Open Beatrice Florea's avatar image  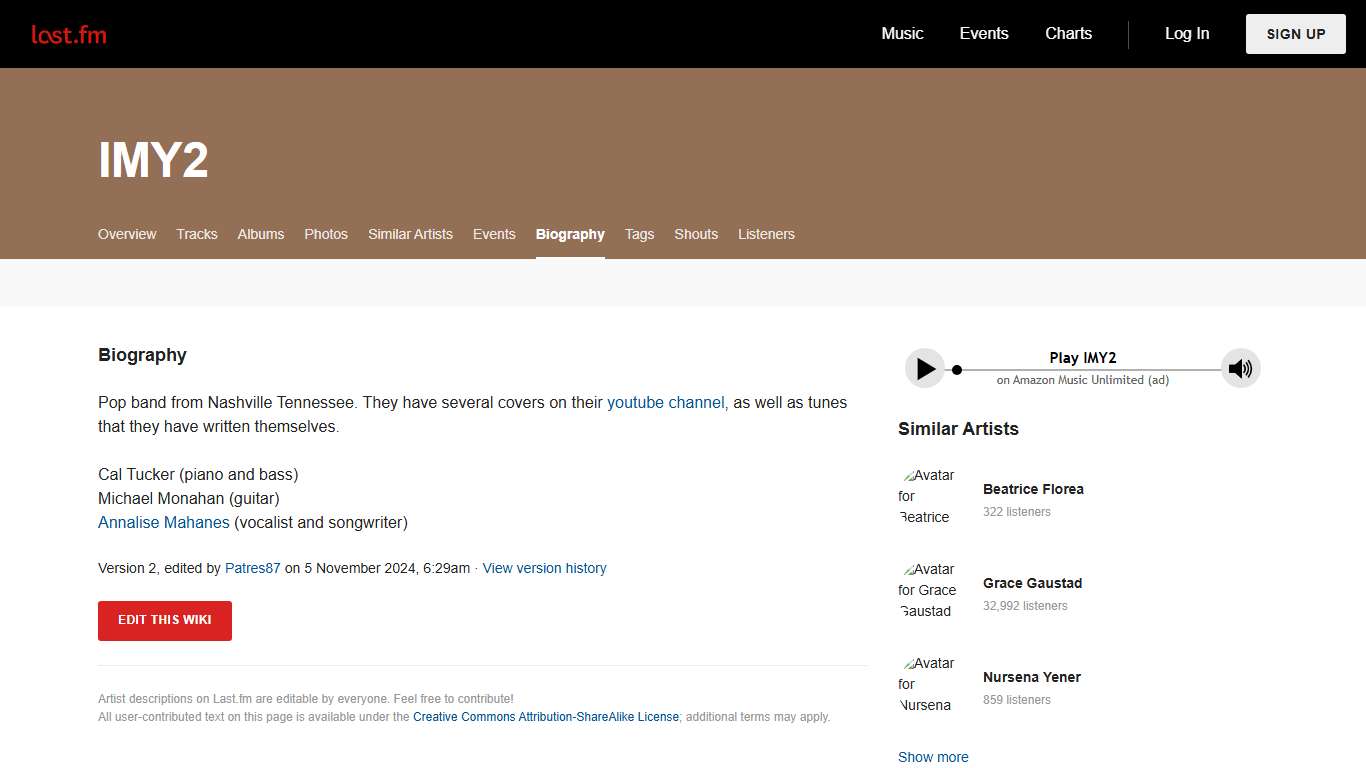click(928, 496)
